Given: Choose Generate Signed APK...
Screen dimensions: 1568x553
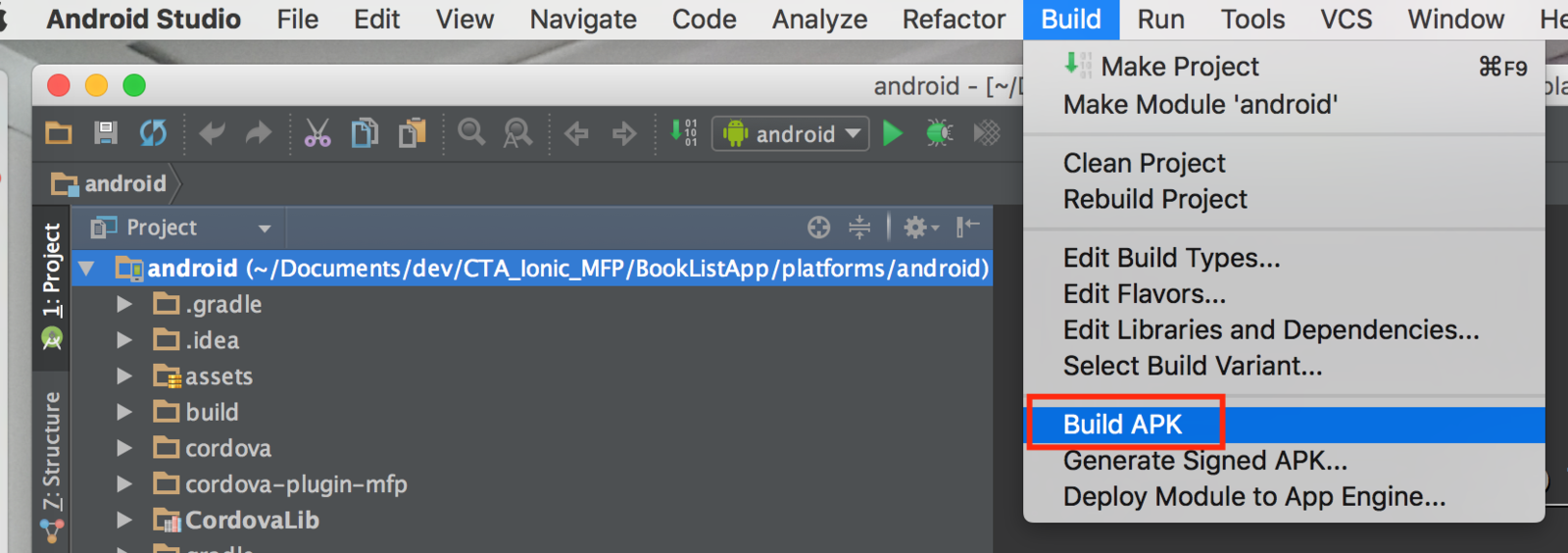Looking at the screenshot, I should (1284, 461).
